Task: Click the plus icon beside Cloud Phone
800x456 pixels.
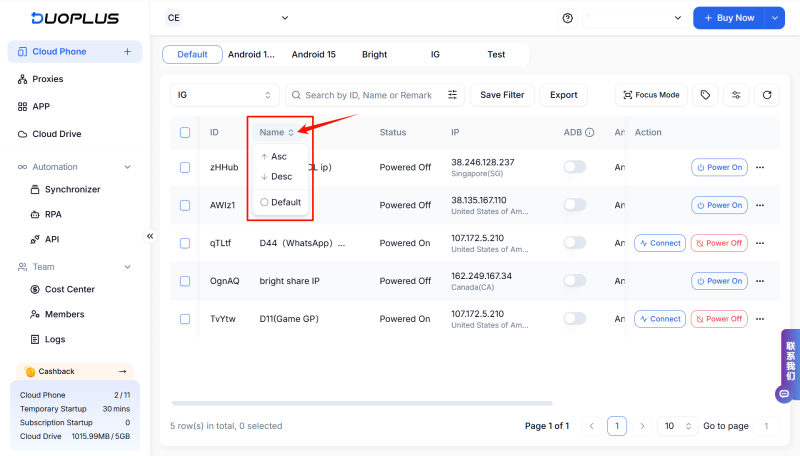Action: pyautogui.click(x=127, y=52)
